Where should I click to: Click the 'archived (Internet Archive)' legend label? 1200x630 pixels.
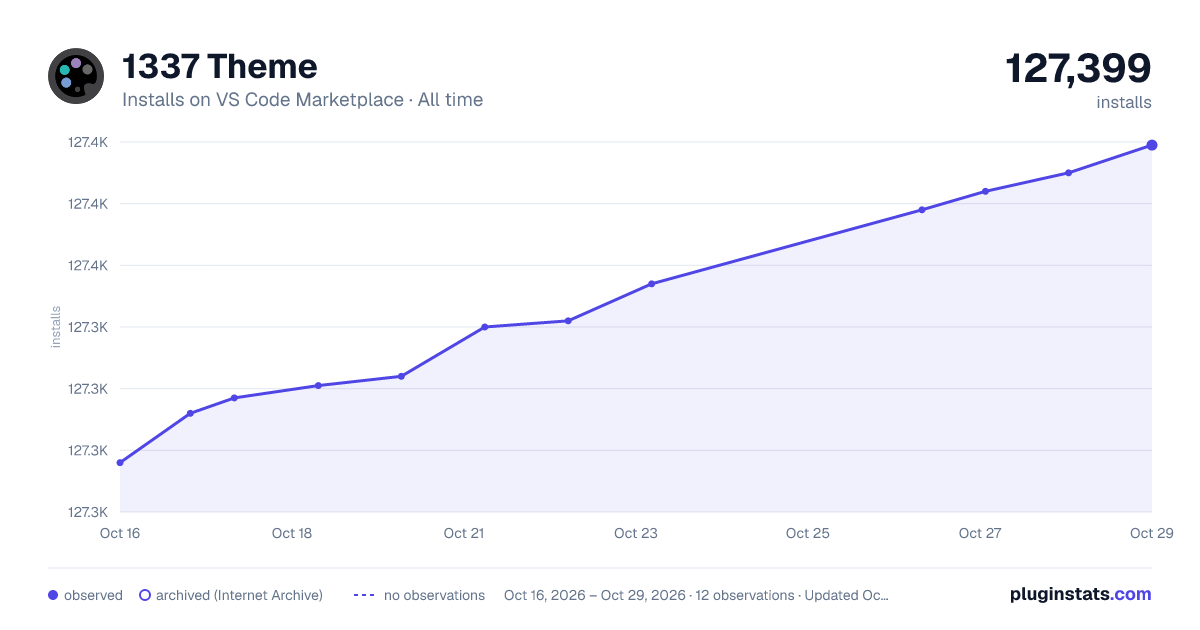tap(239, 595)
